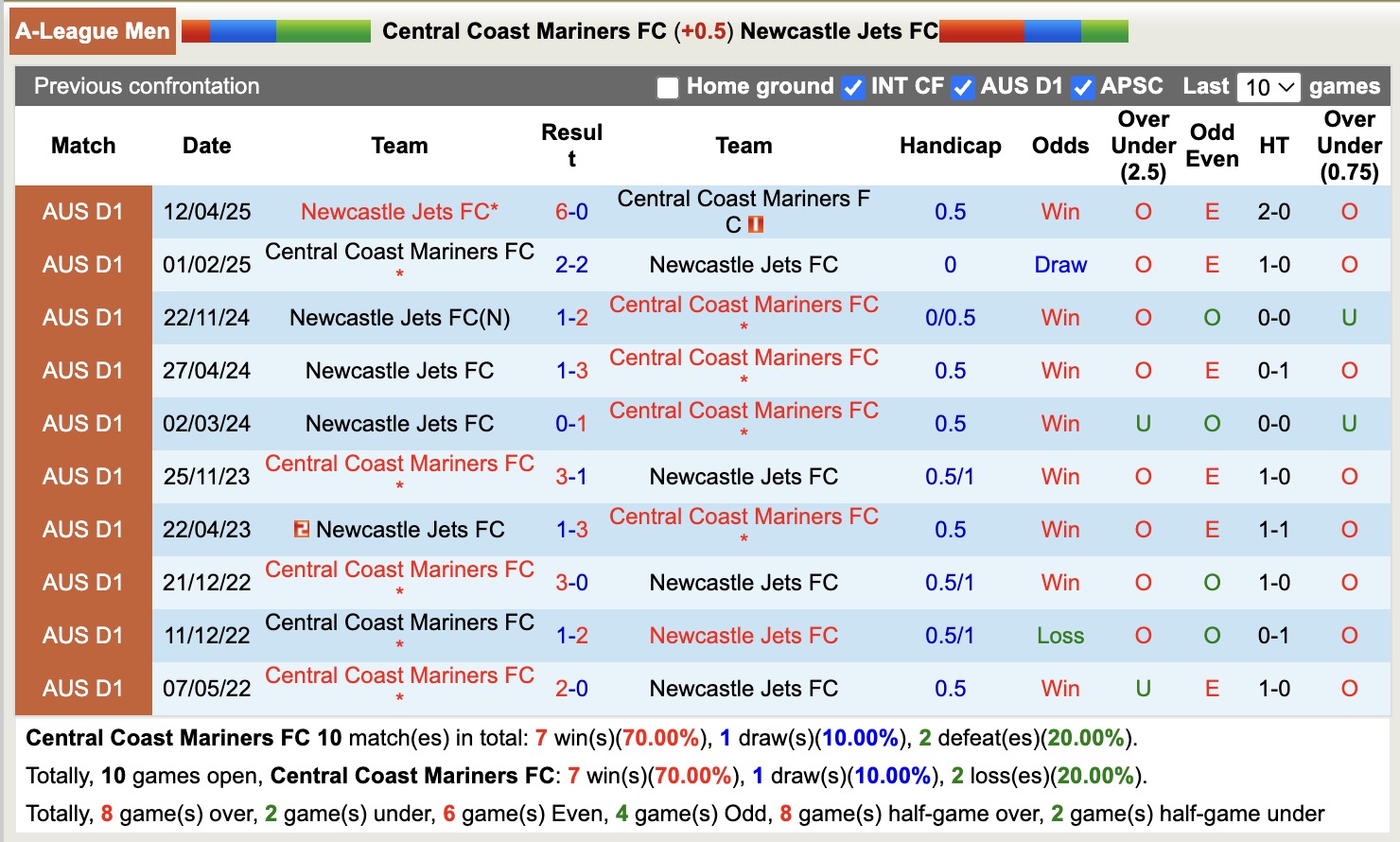
Task: Open Newcastle Jets FC* link in top match row
Action: coord(399,211)
